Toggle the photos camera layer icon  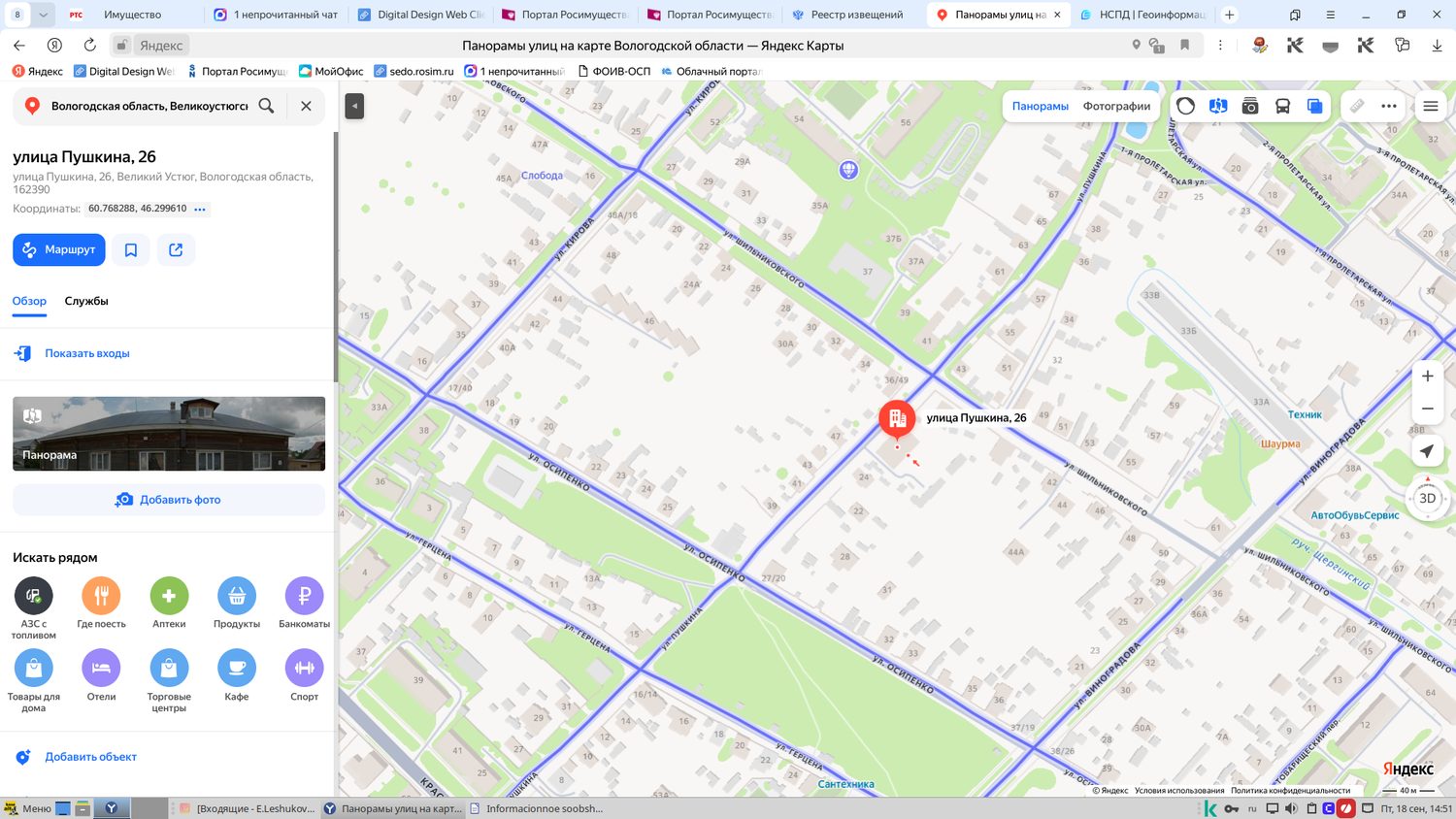click(1250, 106)
